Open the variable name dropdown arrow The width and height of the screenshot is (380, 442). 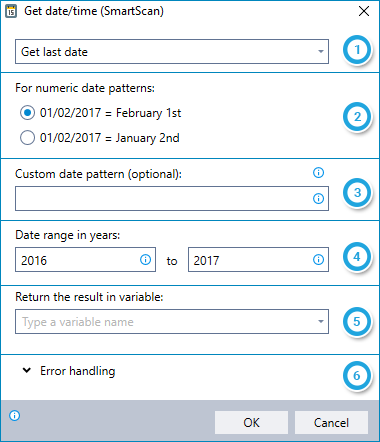321,322
